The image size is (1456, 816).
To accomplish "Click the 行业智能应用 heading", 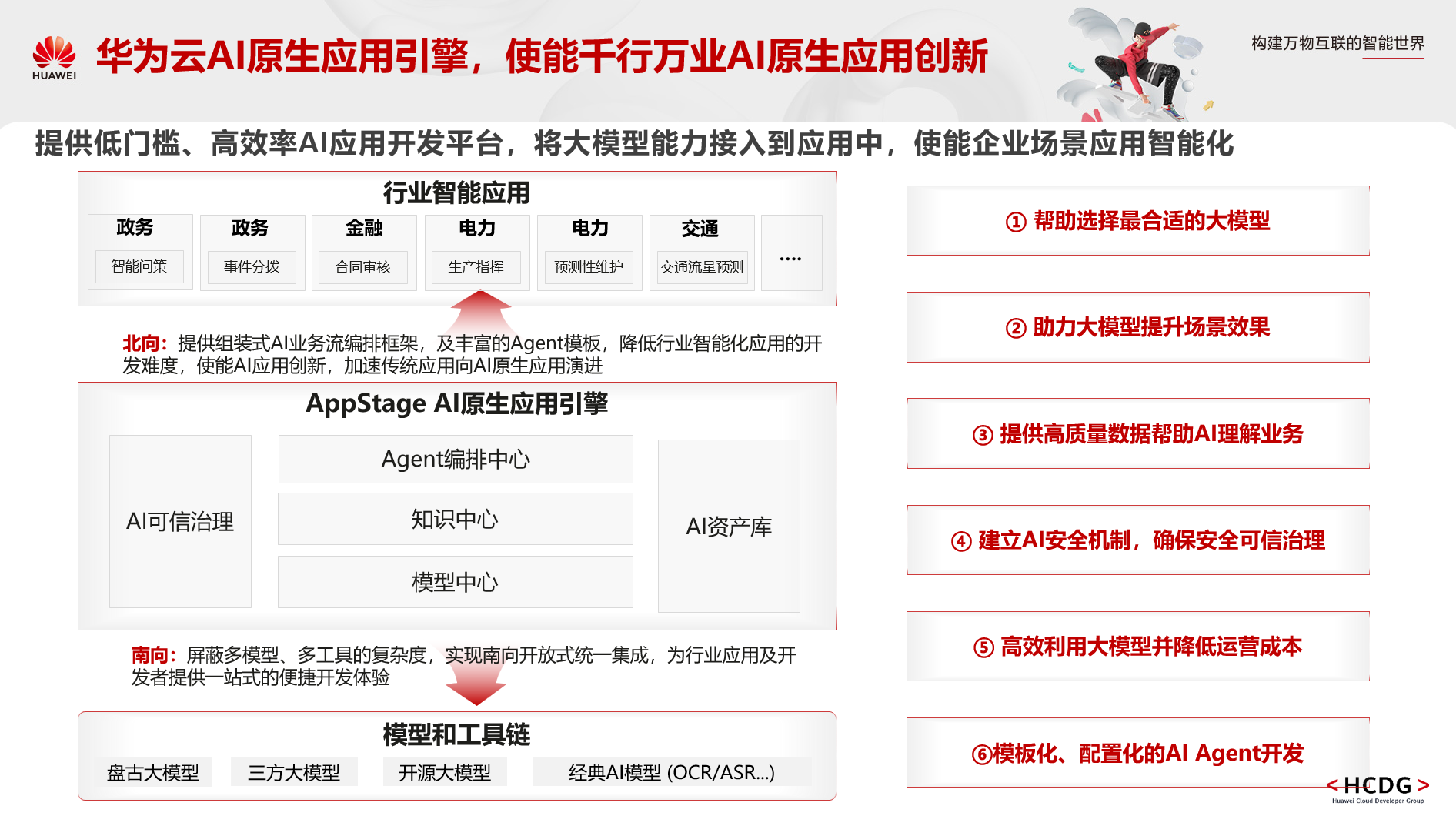I will (x=456, y=192).
